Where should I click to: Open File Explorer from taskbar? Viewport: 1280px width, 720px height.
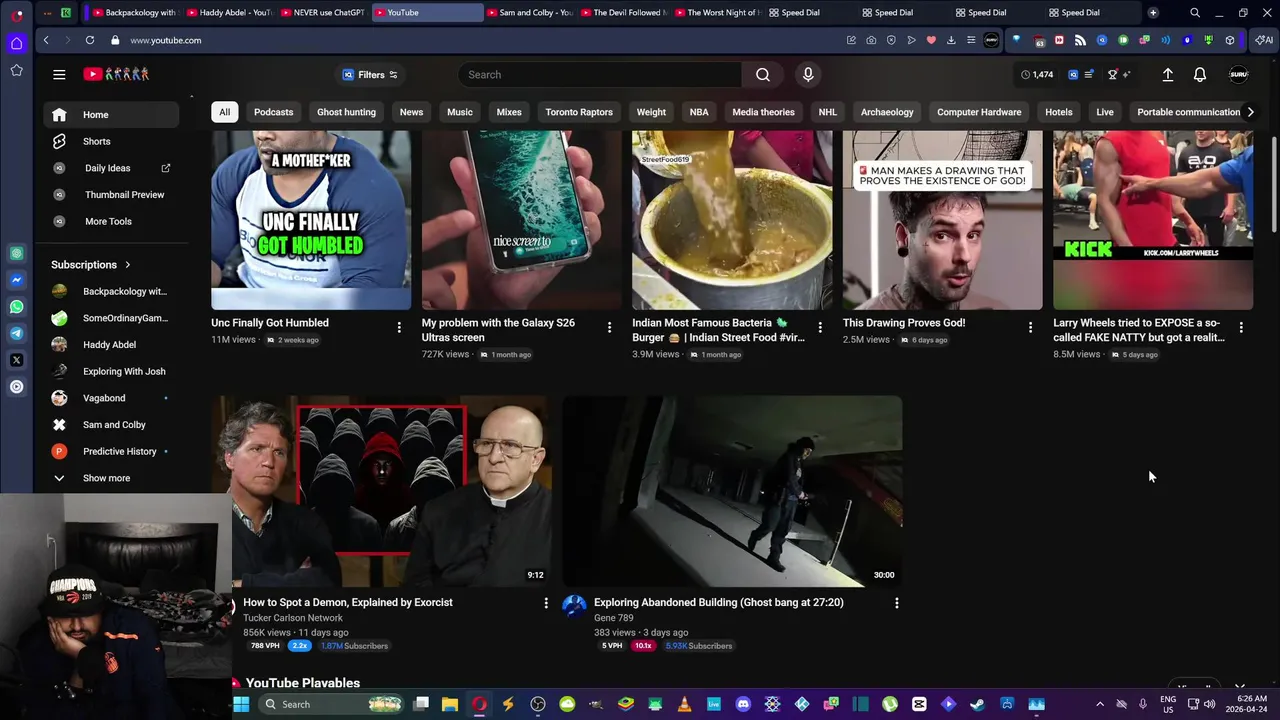[x=450, y=704]
